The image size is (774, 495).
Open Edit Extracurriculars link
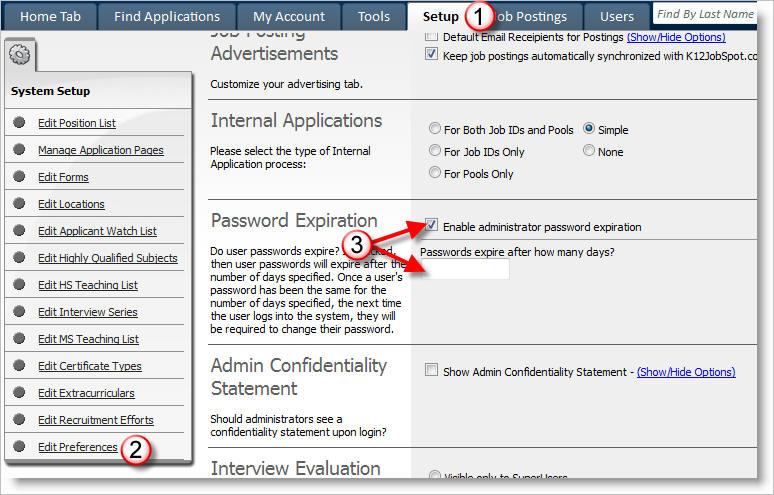point(86,393)
